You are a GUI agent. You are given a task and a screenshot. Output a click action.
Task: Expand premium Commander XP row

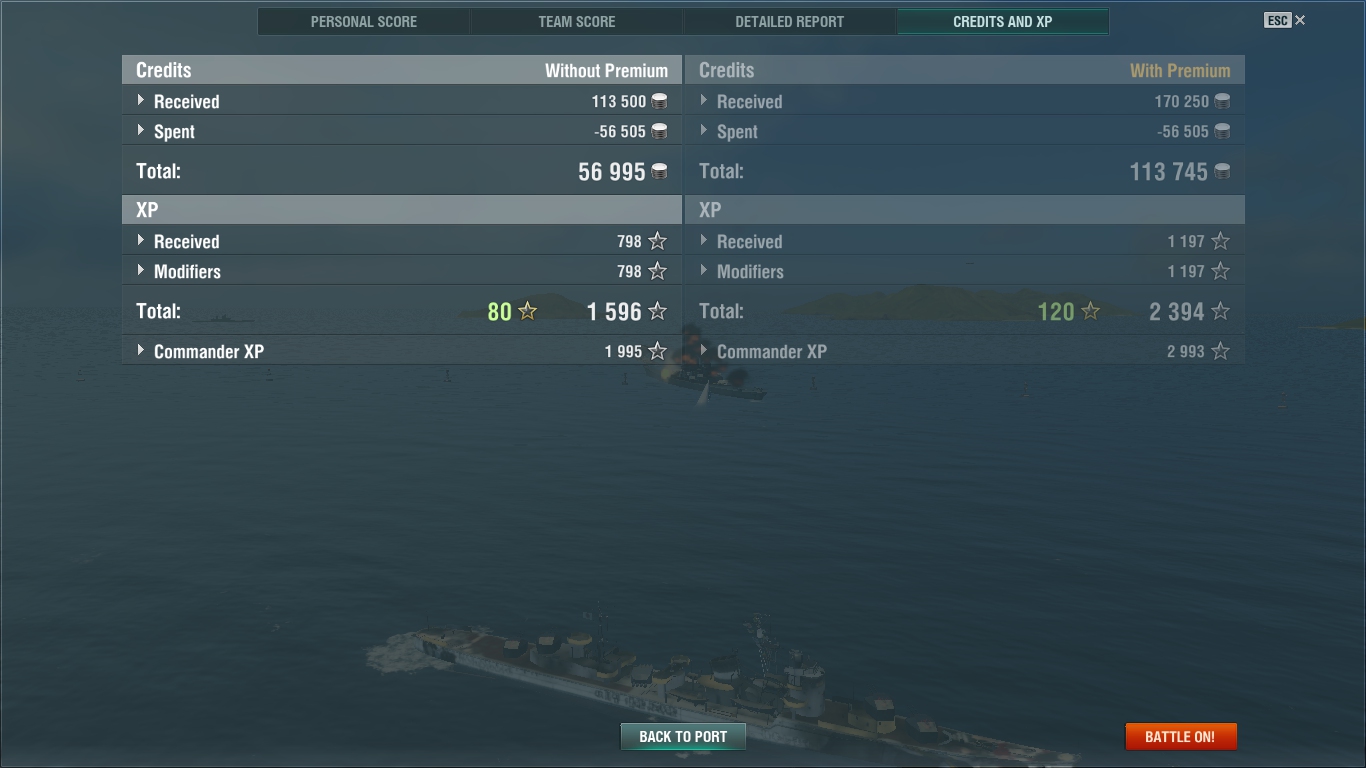click(965, 351)
